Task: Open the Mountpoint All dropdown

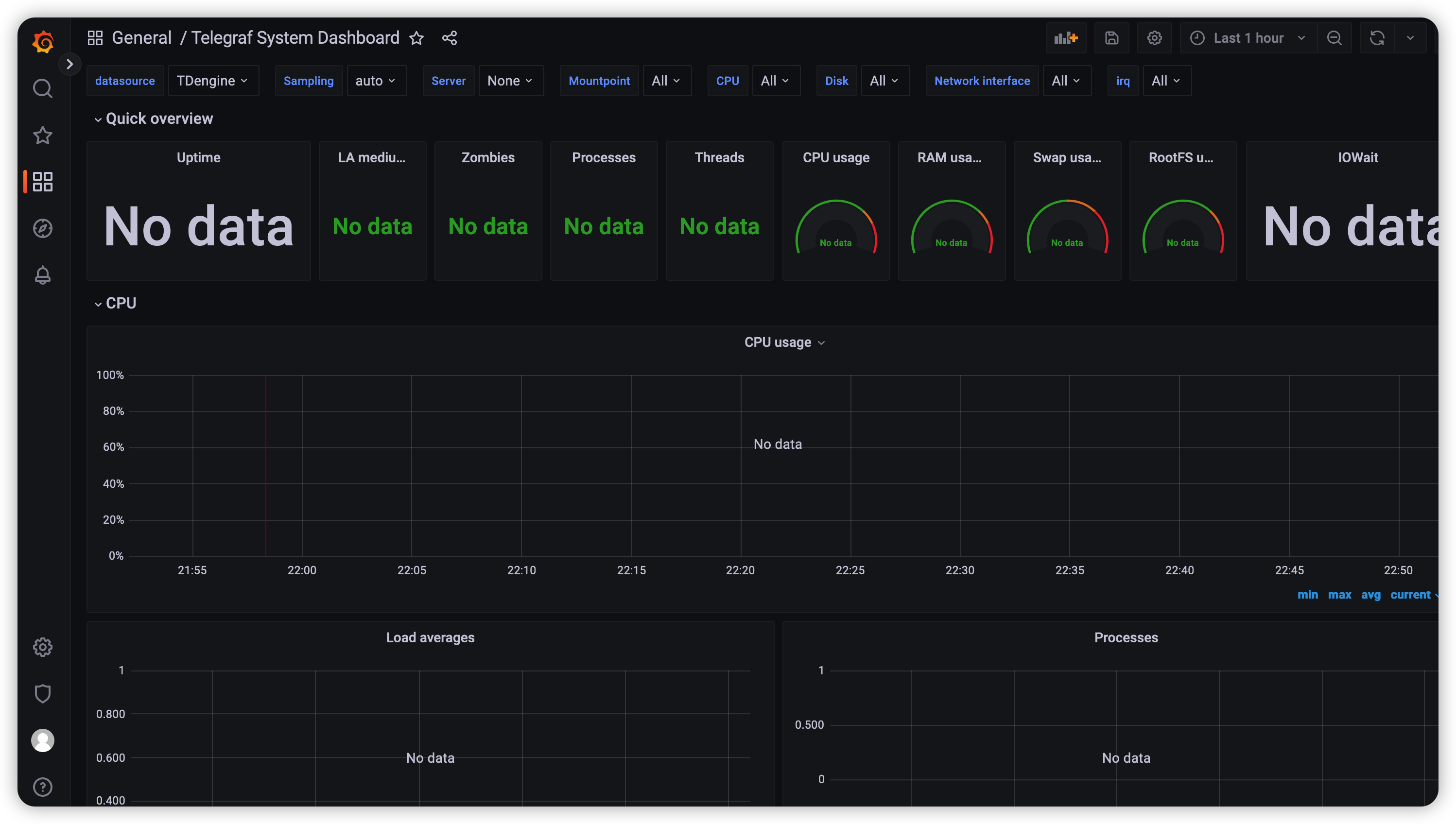Action: point(667,80)
